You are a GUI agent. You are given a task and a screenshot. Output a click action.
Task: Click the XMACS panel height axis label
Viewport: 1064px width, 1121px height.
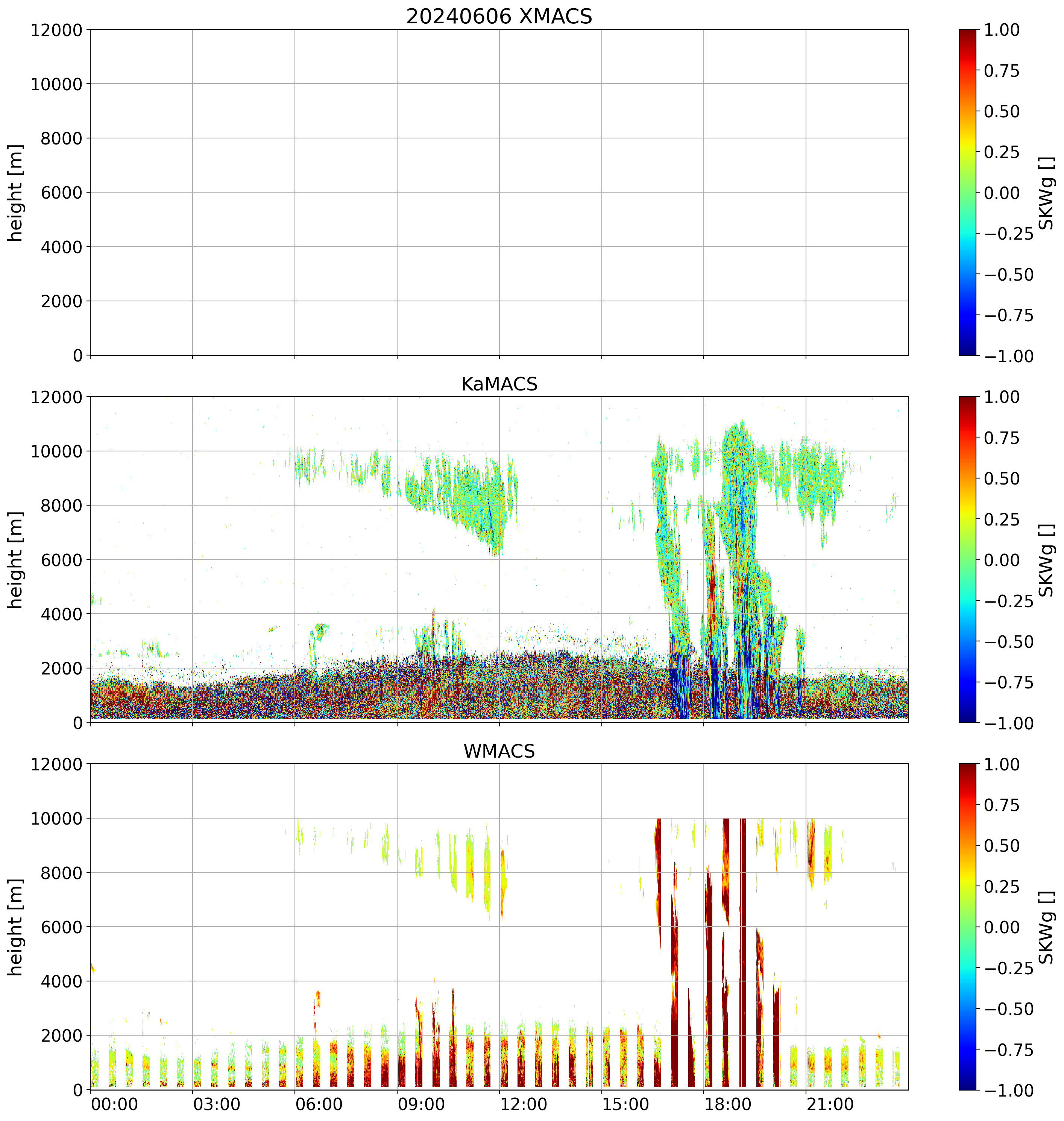click(x=16, y=193)
